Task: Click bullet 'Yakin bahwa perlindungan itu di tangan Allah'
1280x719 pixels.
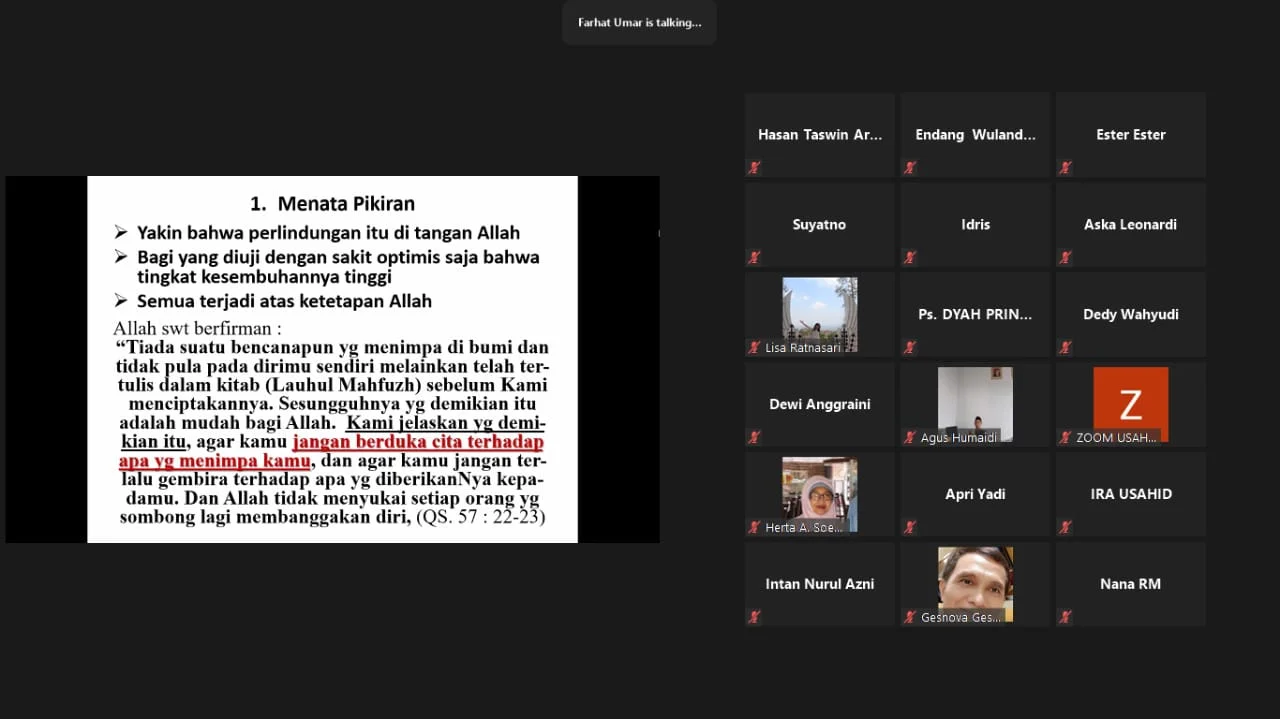Action: 328,233
